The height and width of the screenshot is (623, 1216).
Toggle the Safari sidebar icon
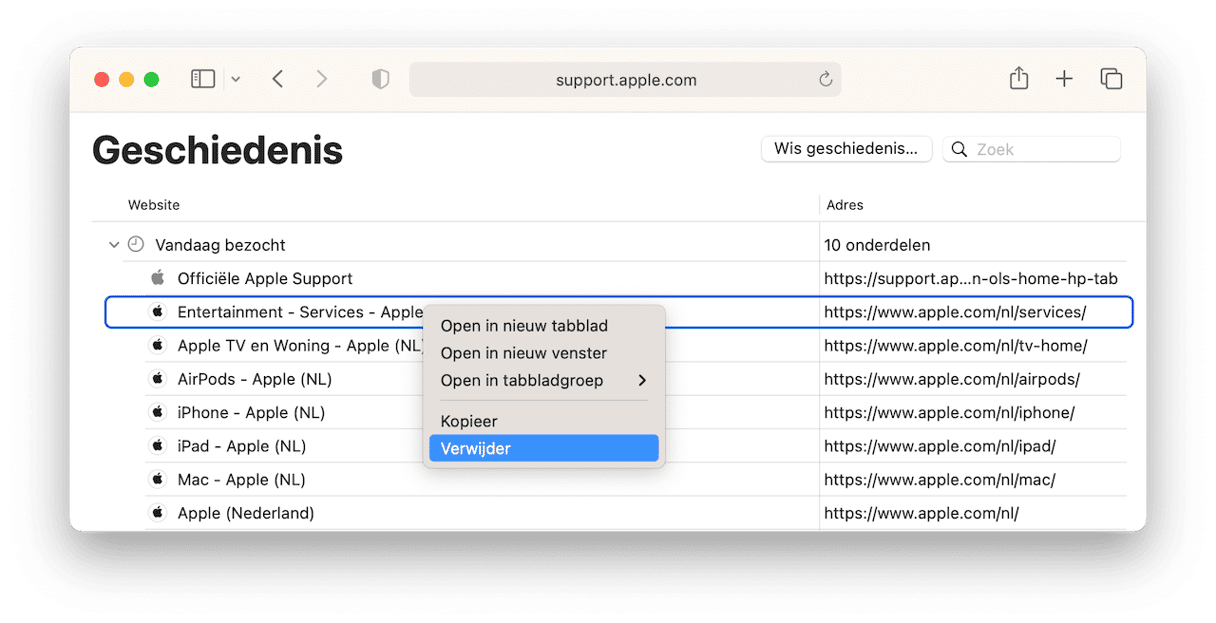pyautogui.click(x=203, y=79)
